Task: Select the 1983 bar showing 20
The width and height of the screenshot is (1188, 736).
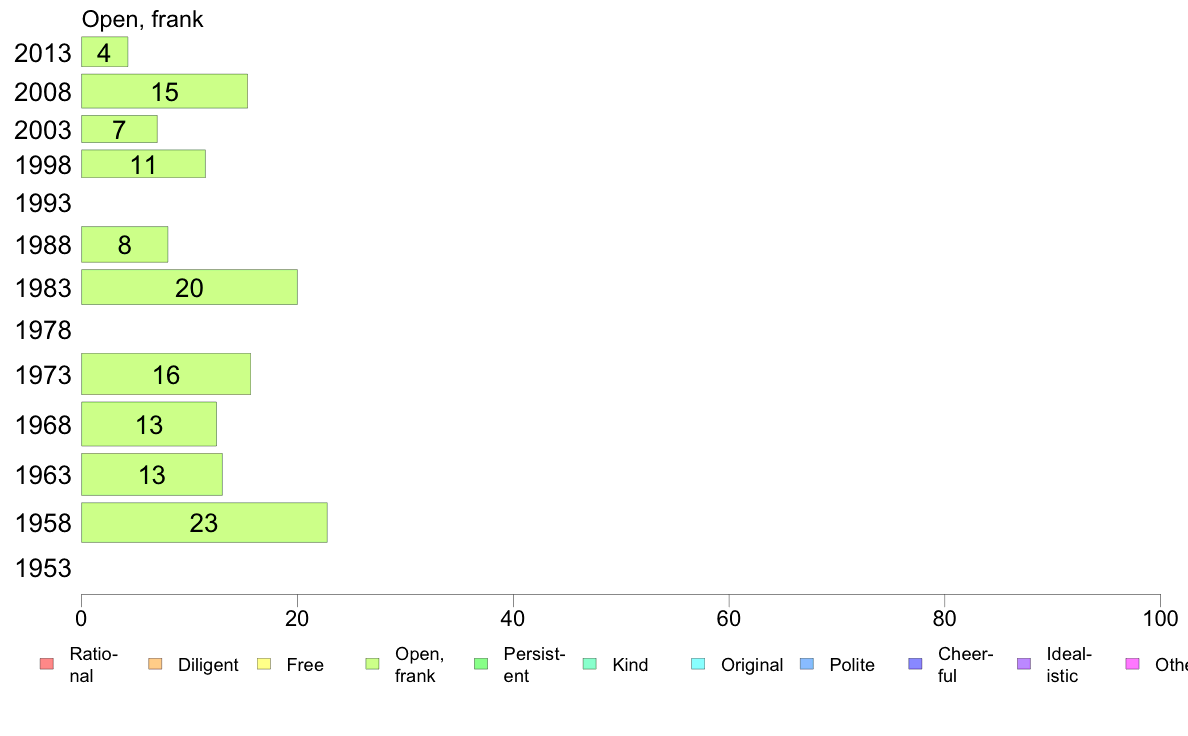Action: pos(189,287)
